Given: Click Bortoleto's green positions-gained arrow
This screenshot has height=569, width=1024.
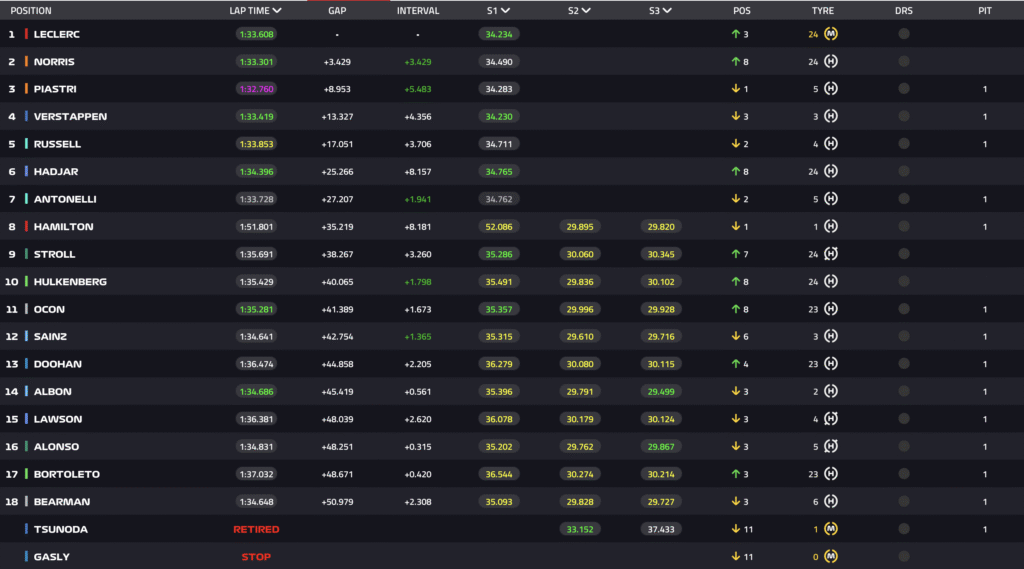Looking at the screenshot, I should point(735,474).
